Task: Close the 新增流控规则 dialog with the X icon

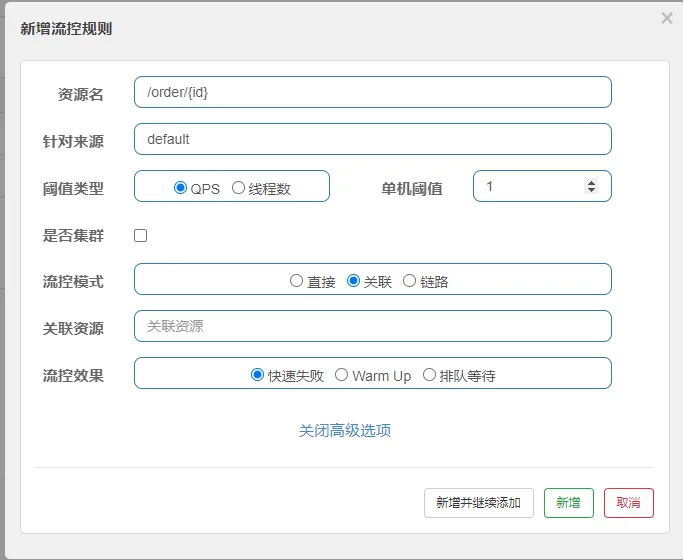Action: click(x=667, y=18)
